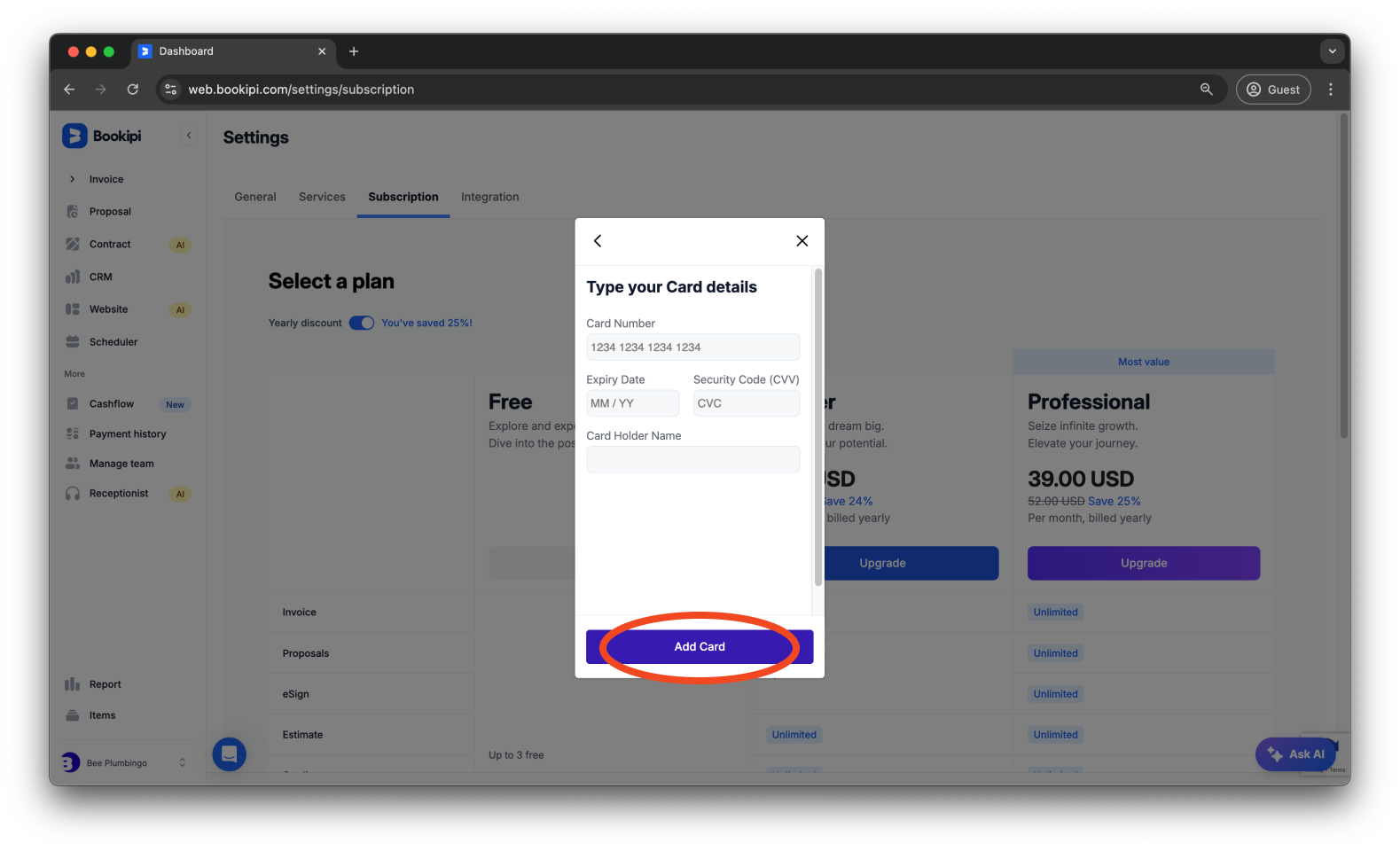Screen dimensions: 1400x851
Task: Open the Payment history icon
Action: [x=73, y=434]
